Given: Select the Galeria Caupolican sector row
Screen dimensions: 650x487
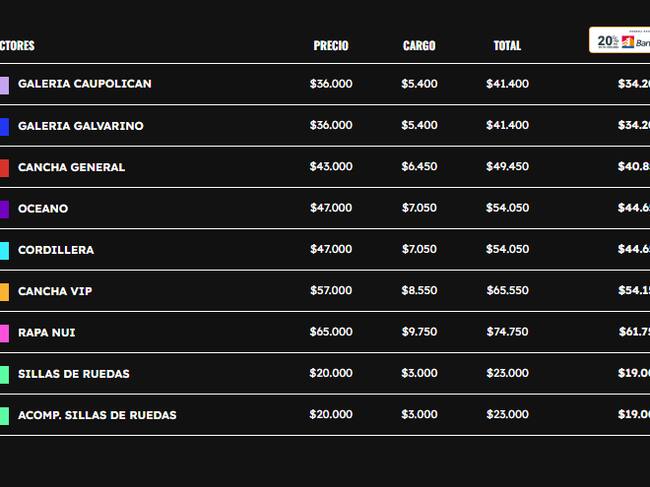Looking at the screenshot, I should (x=325, y=84).
